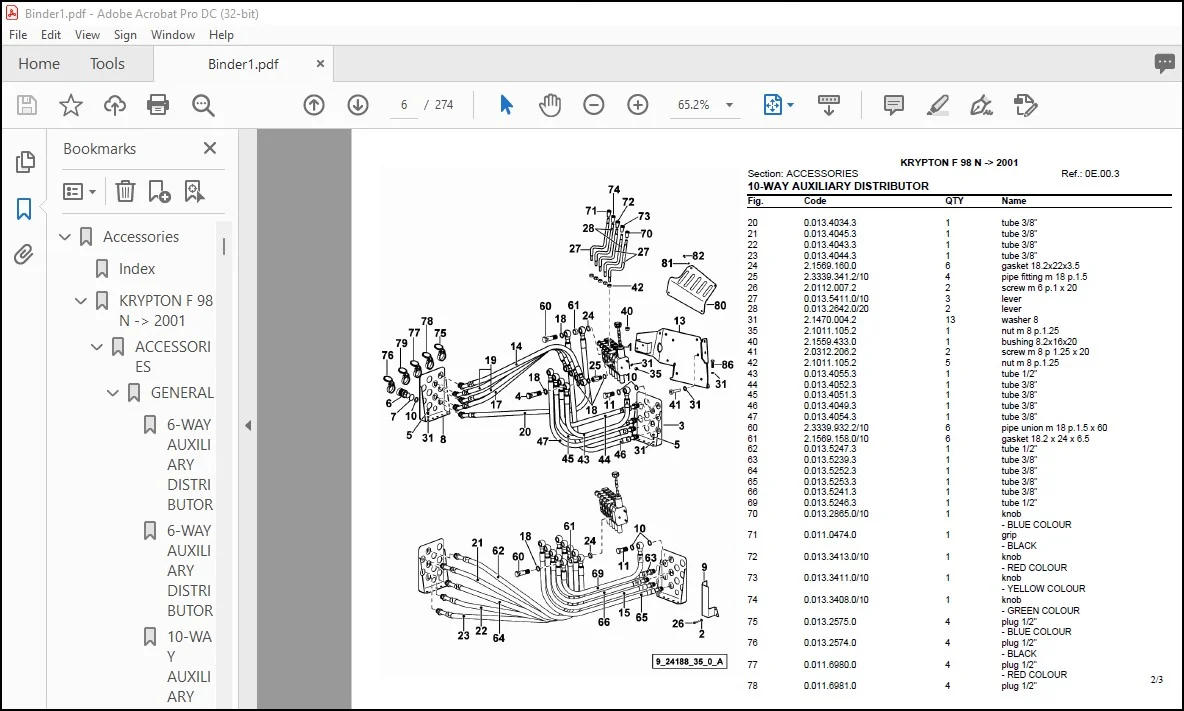Open the sign document tool

981,105
